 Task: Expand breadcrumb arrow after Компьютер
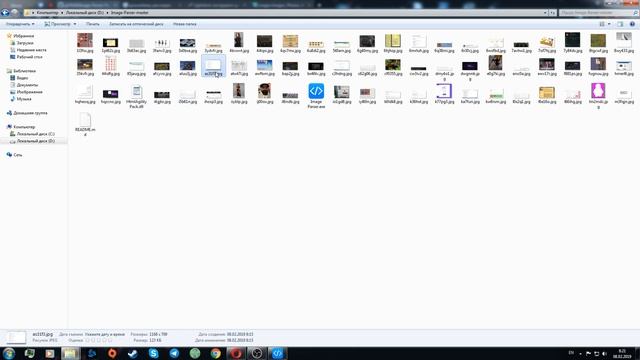click(x=62, y=13)
